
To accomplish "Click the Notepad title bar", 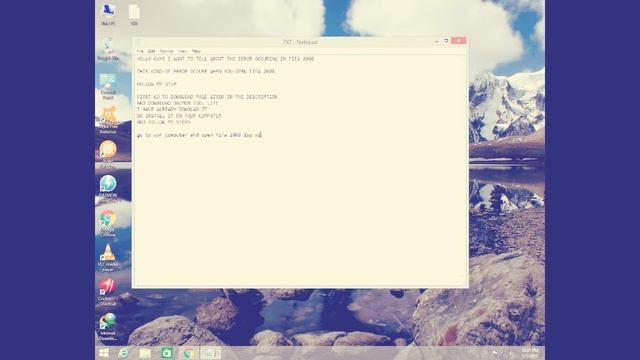I will pyautogui.click(x=300, y=42).
